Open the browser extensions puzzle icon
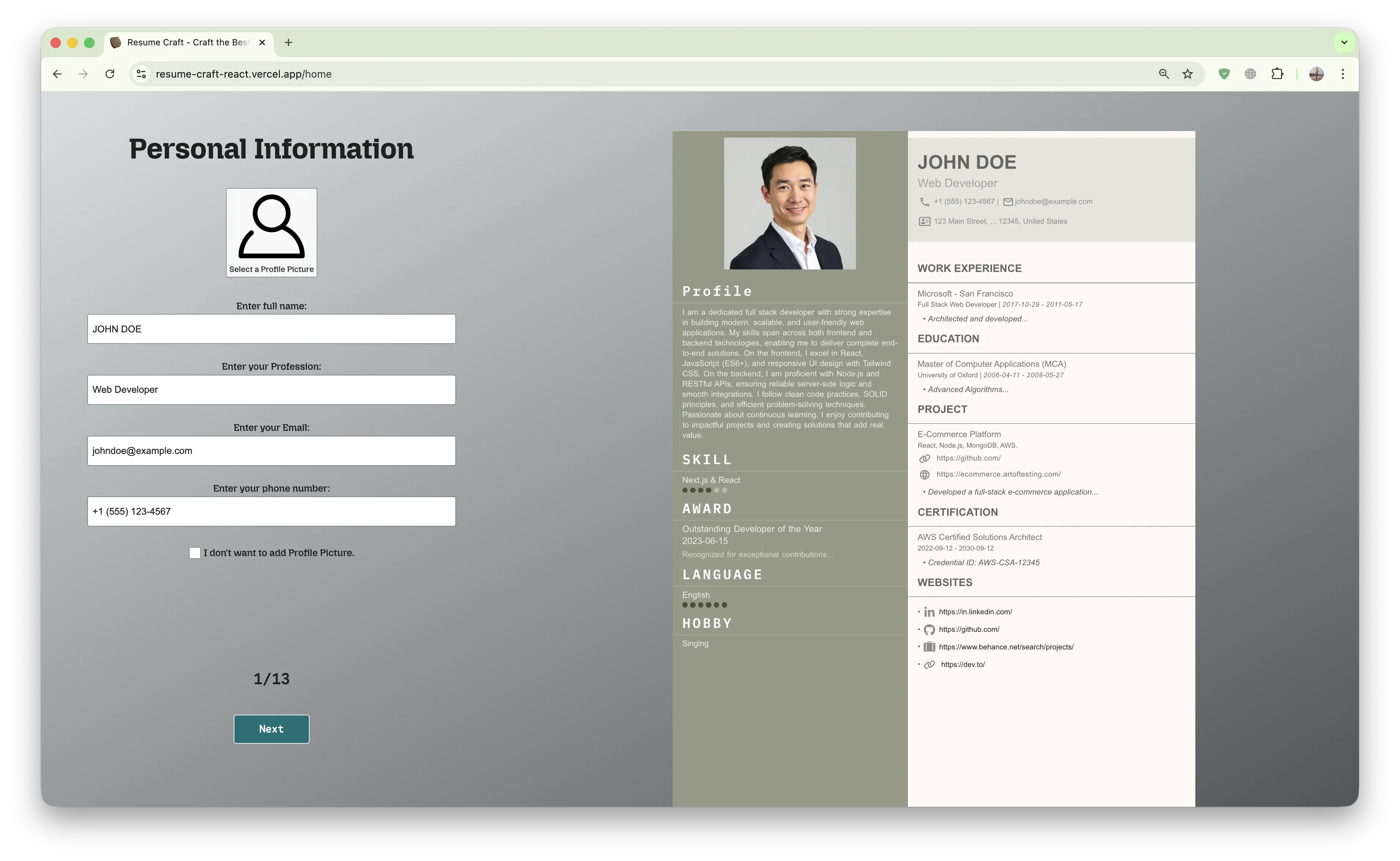Screen dimensions: 1400x861 tap(1277, 74)
